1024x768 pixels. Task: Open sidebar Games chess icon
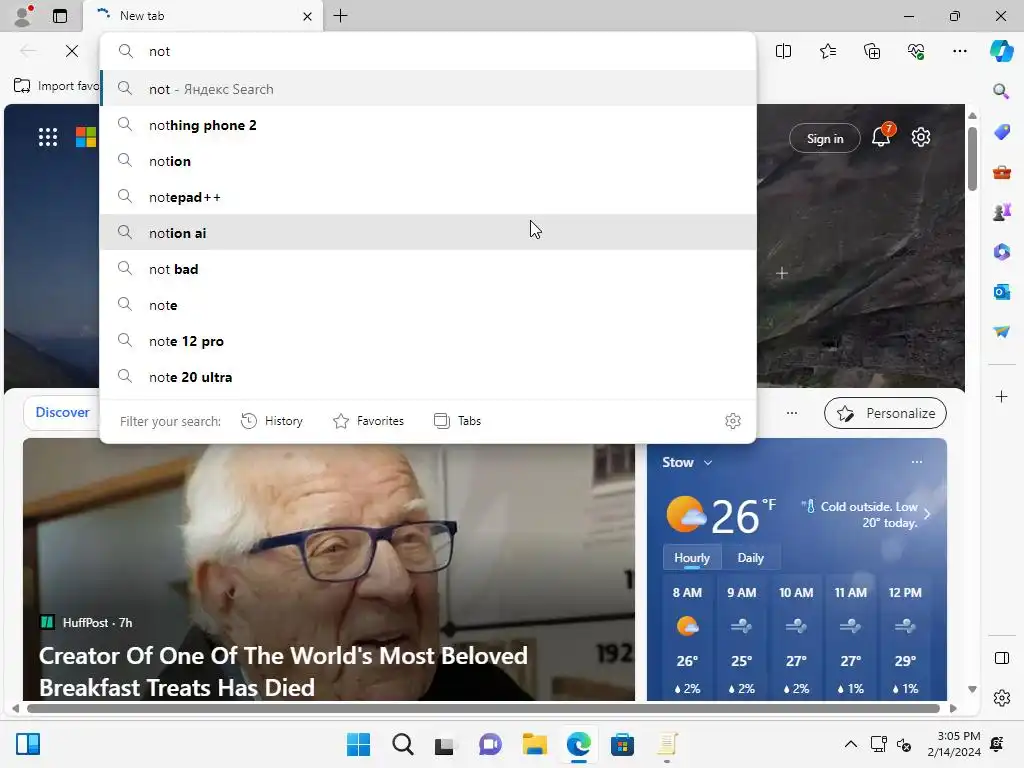1001,212
